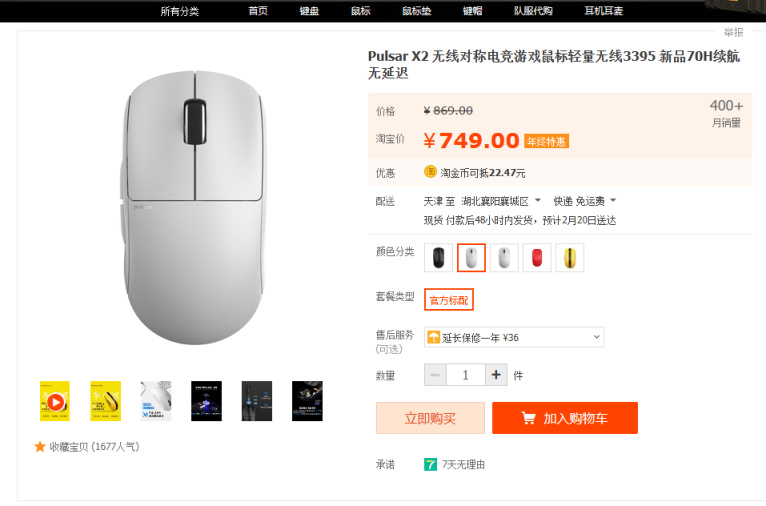Click the 7-day return guarantee icon
766x506 pixels.
[x=431, y=465]
